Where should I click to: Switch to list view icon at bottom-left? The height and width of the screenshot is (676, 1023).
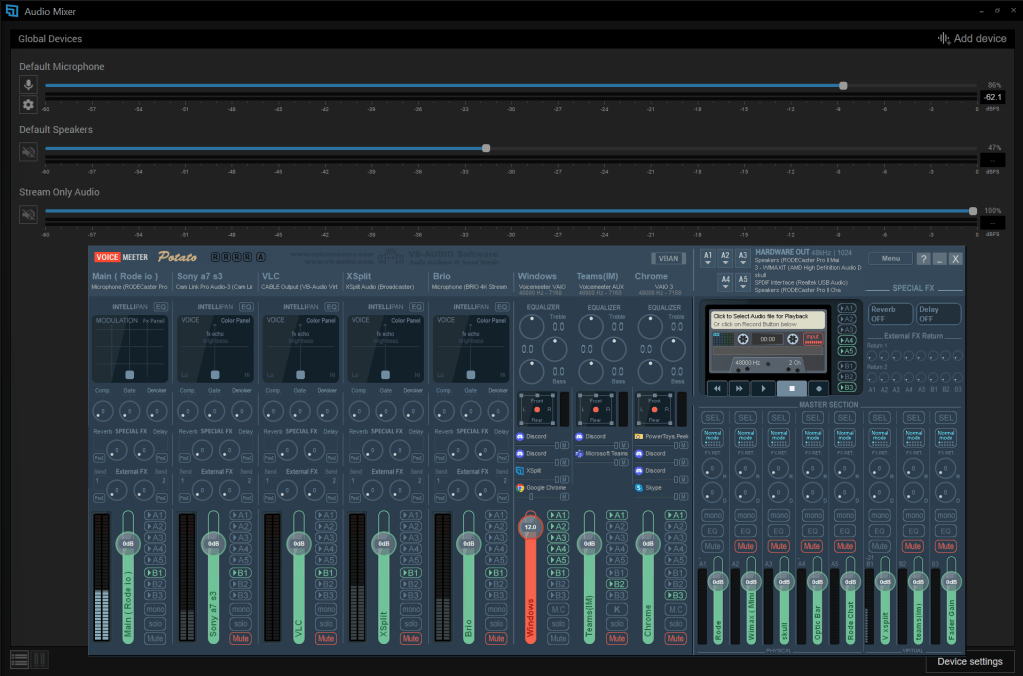(20, 660)
